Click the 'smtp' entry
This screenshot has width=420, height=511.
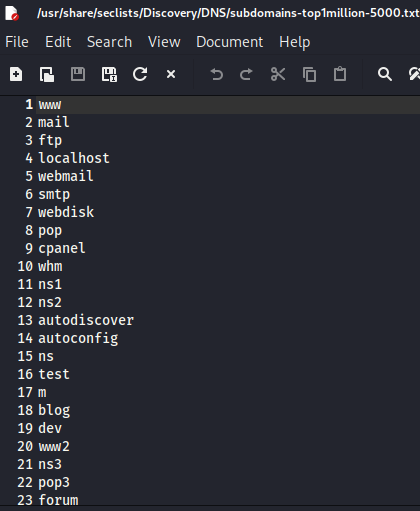point(54,194)
